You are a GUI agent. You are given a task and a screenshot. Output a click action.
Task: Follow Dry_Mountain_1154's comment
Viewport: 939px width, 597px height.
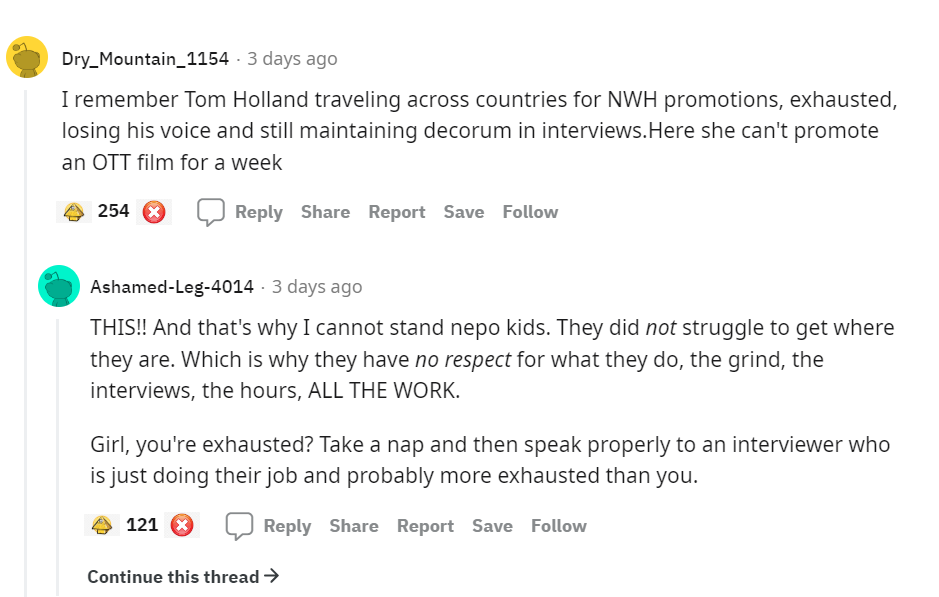click(x=530, y=212)
